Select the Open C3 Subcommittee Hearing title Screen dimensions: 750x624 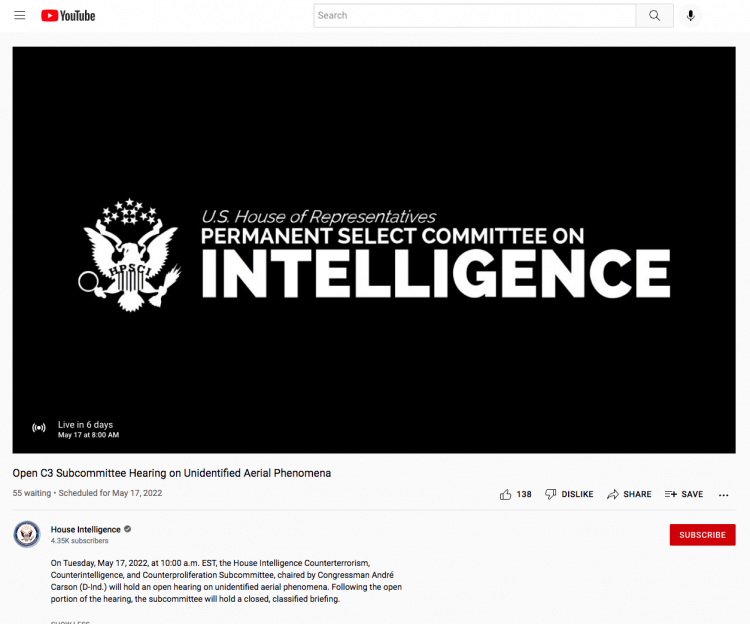pyautogui.click(x=172, y=473)
